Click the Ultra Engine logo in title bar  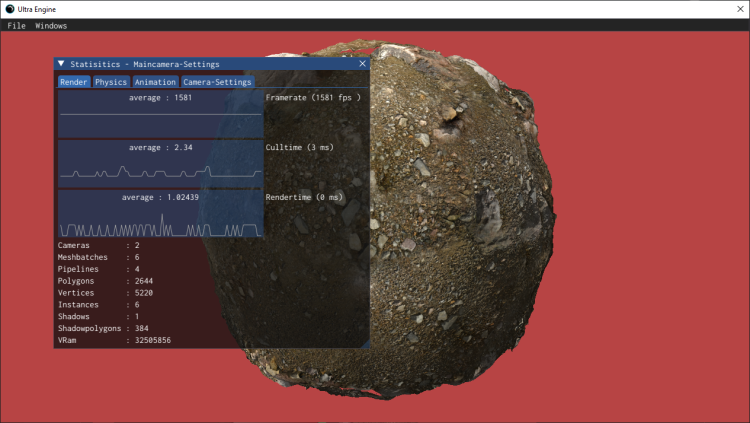9,8
